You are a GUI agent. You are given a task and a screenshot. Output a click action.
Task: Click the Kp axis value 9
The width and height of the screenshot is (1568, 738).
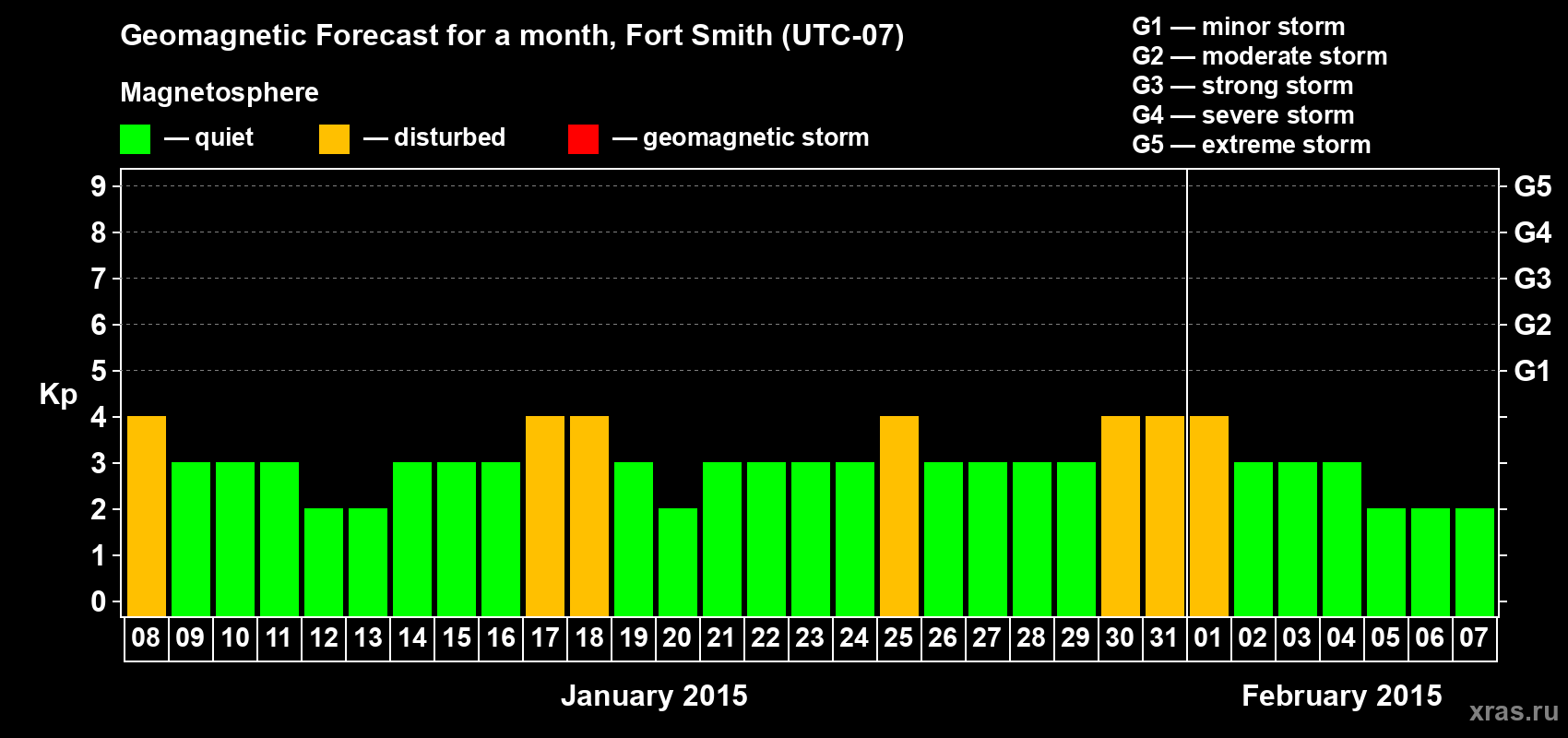pyautogui.click(x=99, y=186)
